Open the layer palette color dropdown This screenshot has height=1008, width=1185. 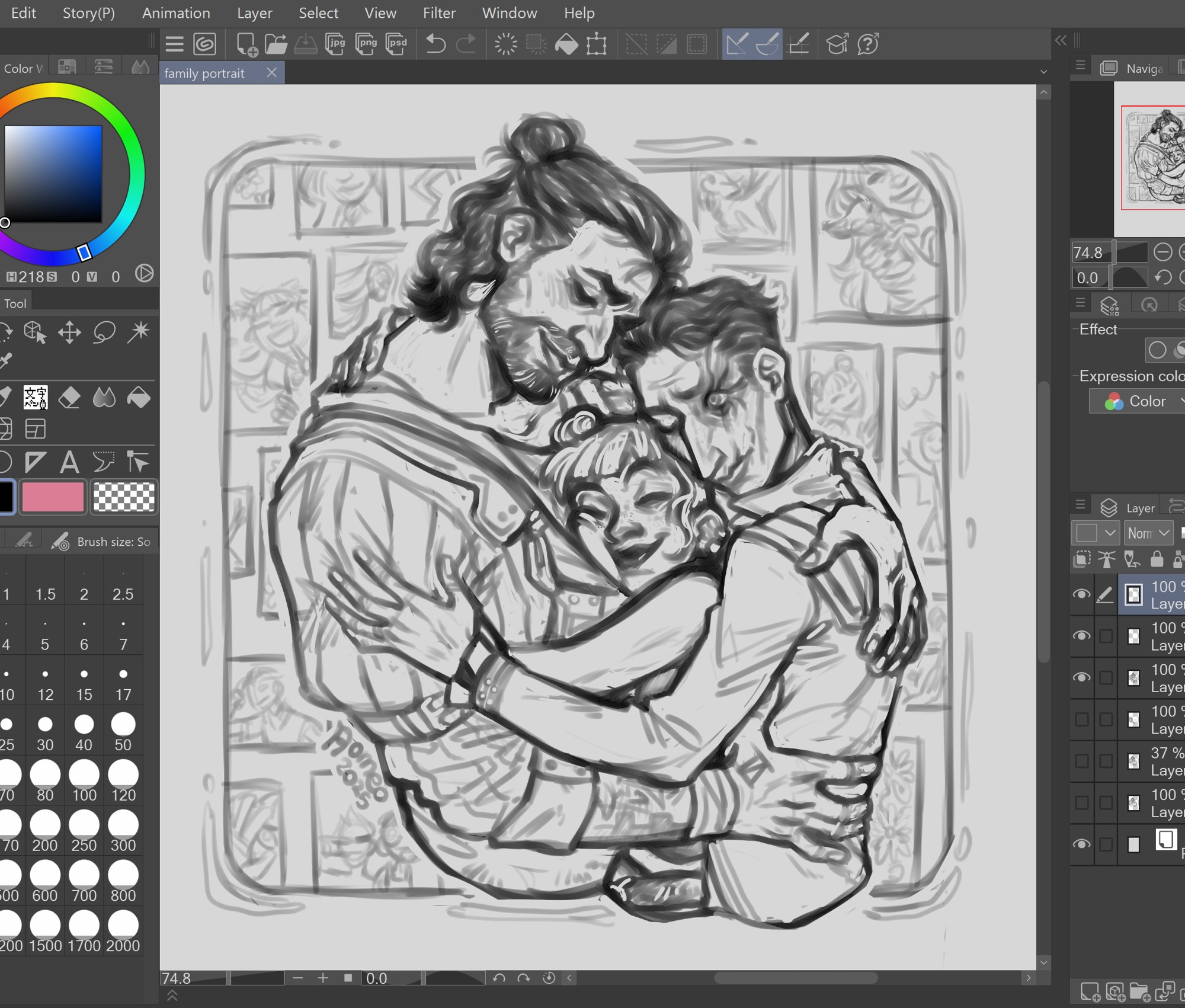pyautogui.click(x=1095, y=533)
